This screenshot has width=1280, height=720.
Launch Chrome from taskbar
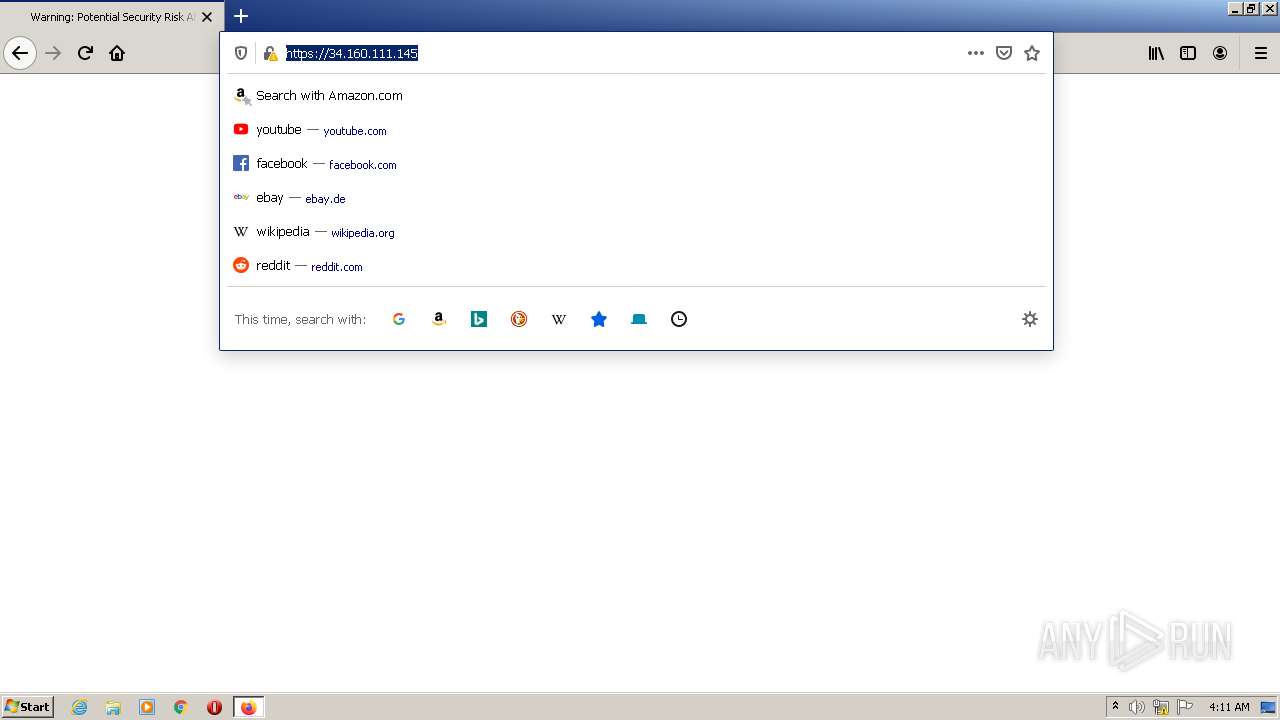pos(181,707)
